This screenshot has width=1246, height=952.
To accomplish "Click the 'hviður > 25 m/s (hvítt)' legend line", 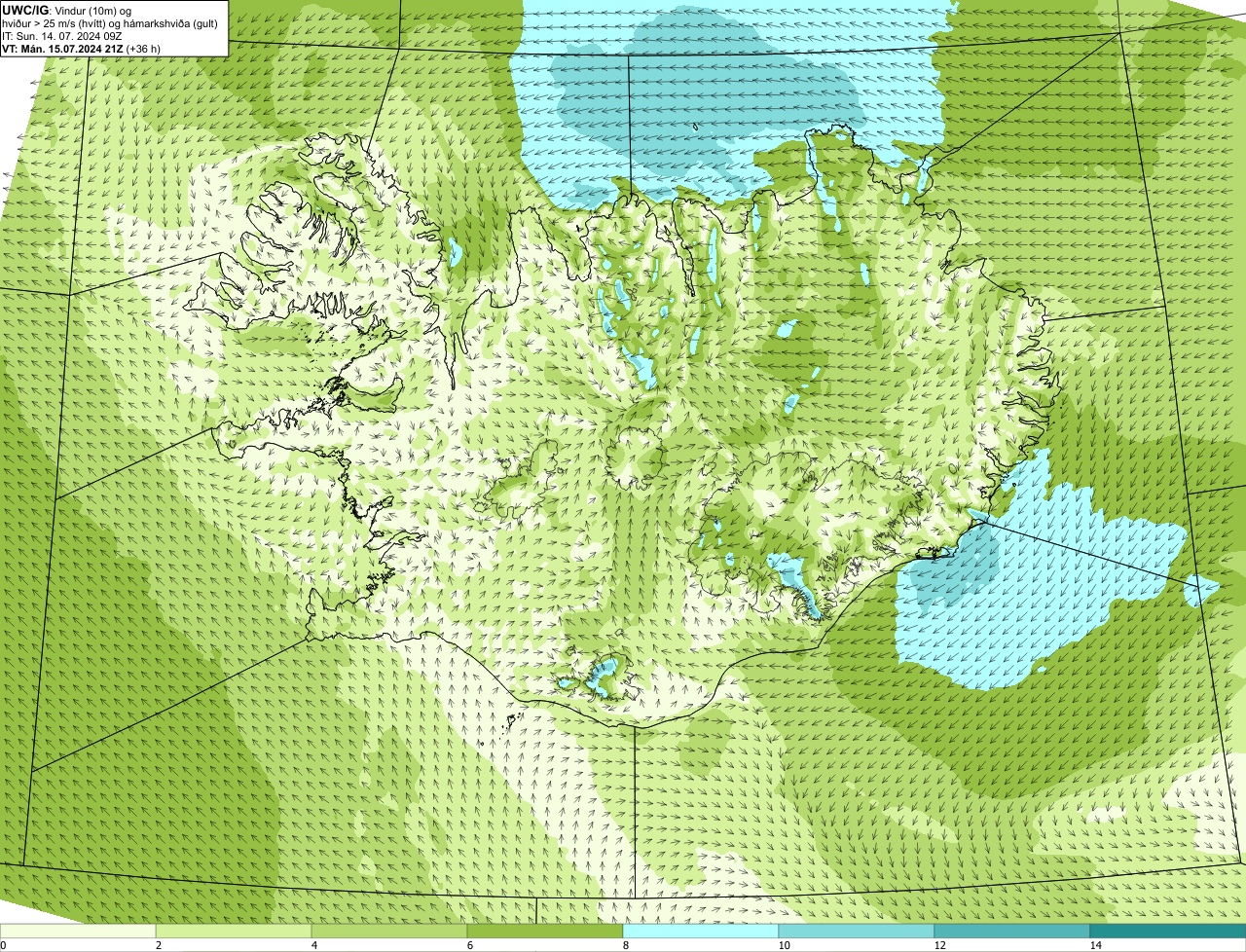I will tap(110, 23).
